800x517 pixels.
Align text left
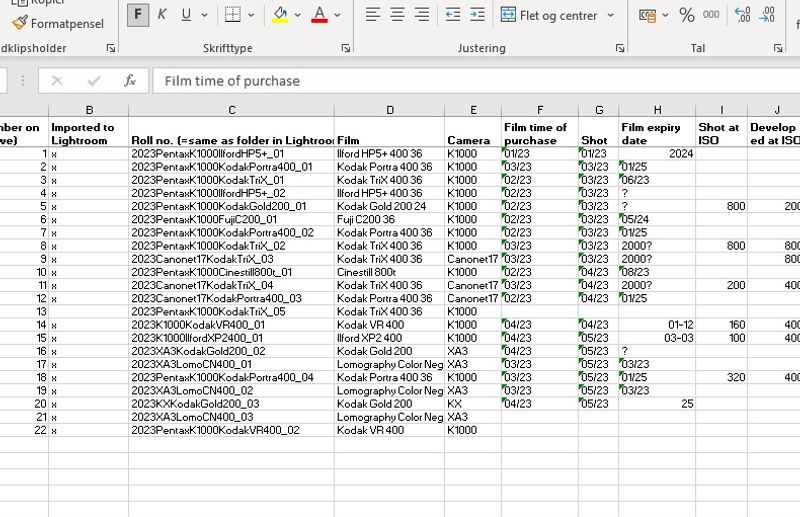click(x=373, y=15)
